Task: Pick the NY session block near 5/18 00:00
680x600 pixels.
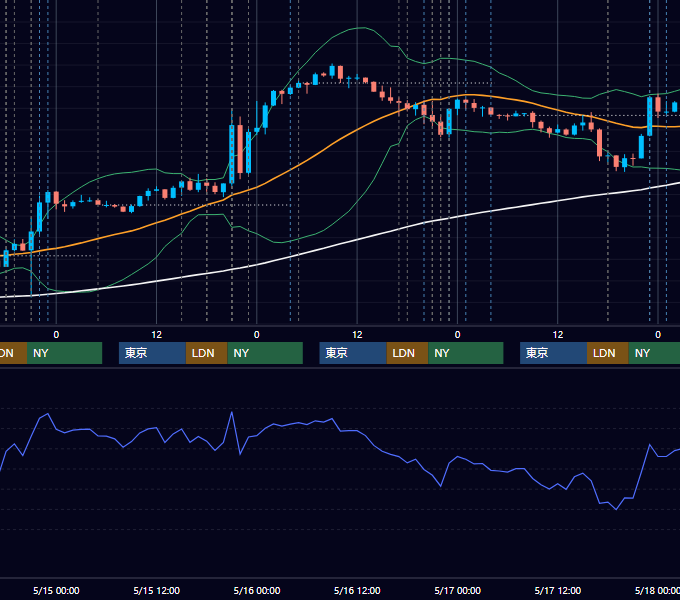Action: 654,353
